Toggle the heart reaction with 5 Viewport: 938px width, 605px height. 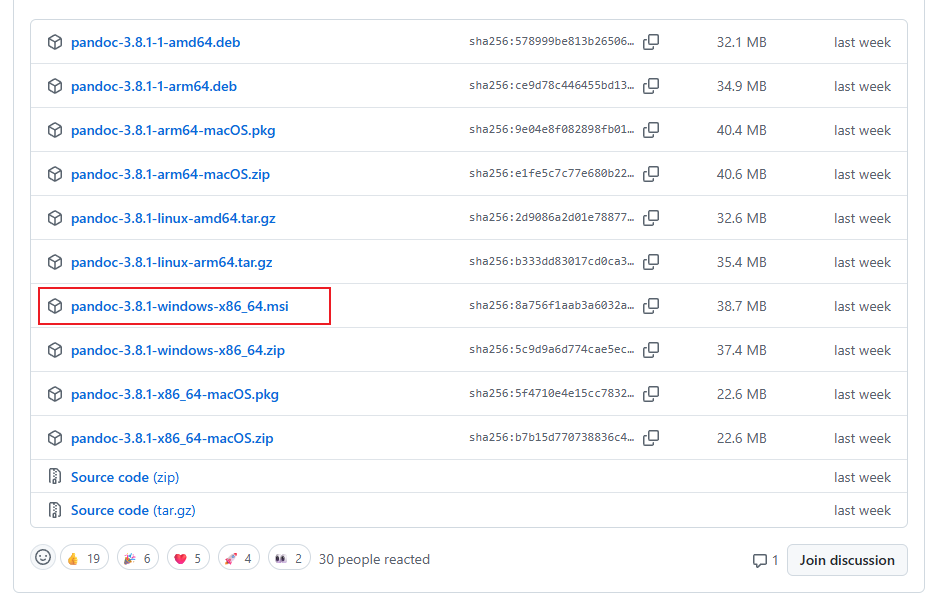click(188, 558)
